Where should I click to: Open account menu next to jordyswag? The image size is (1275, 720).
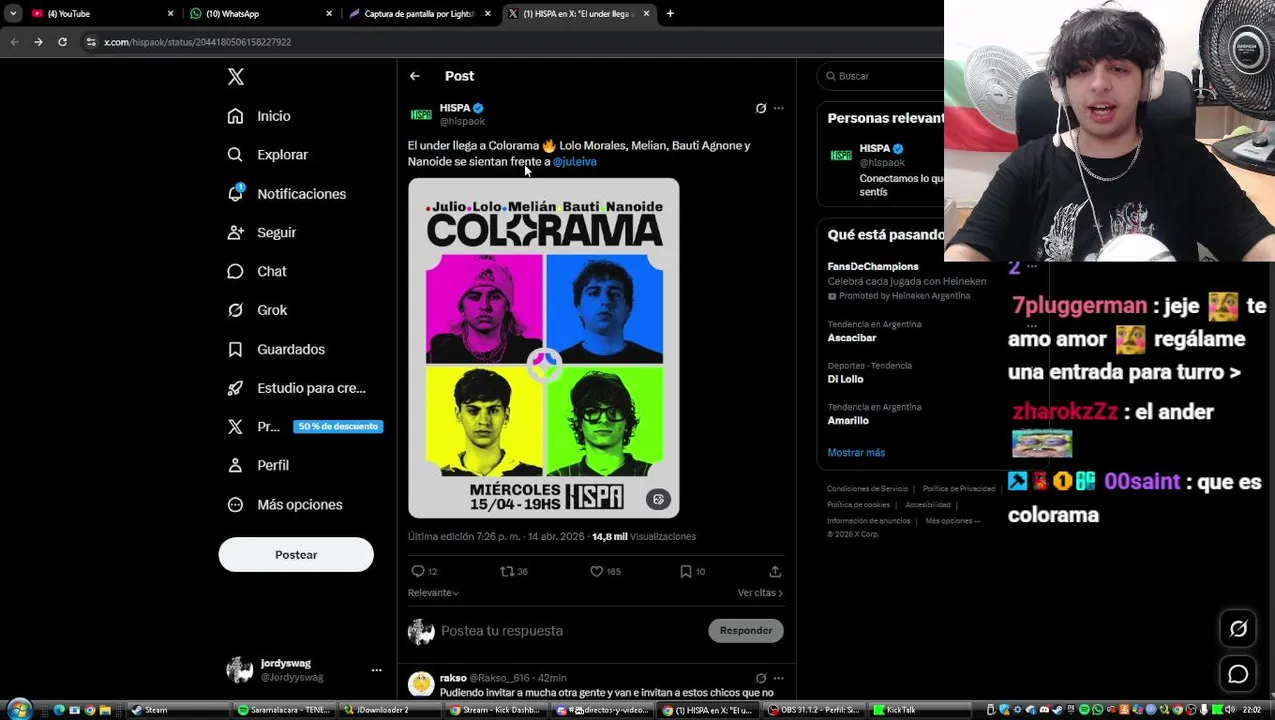point(377,670)
